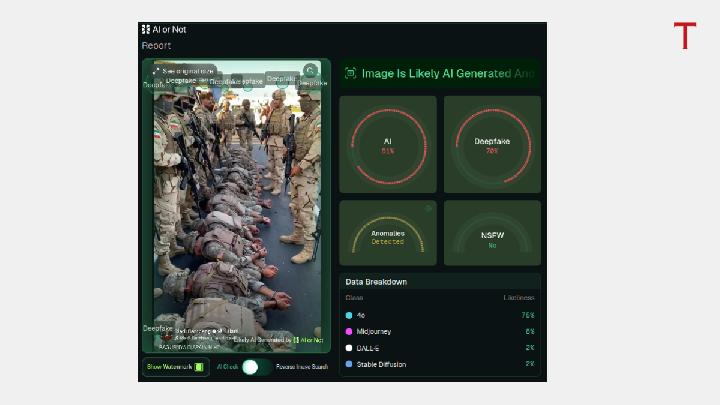Select the AI Check label

point(227,367)
